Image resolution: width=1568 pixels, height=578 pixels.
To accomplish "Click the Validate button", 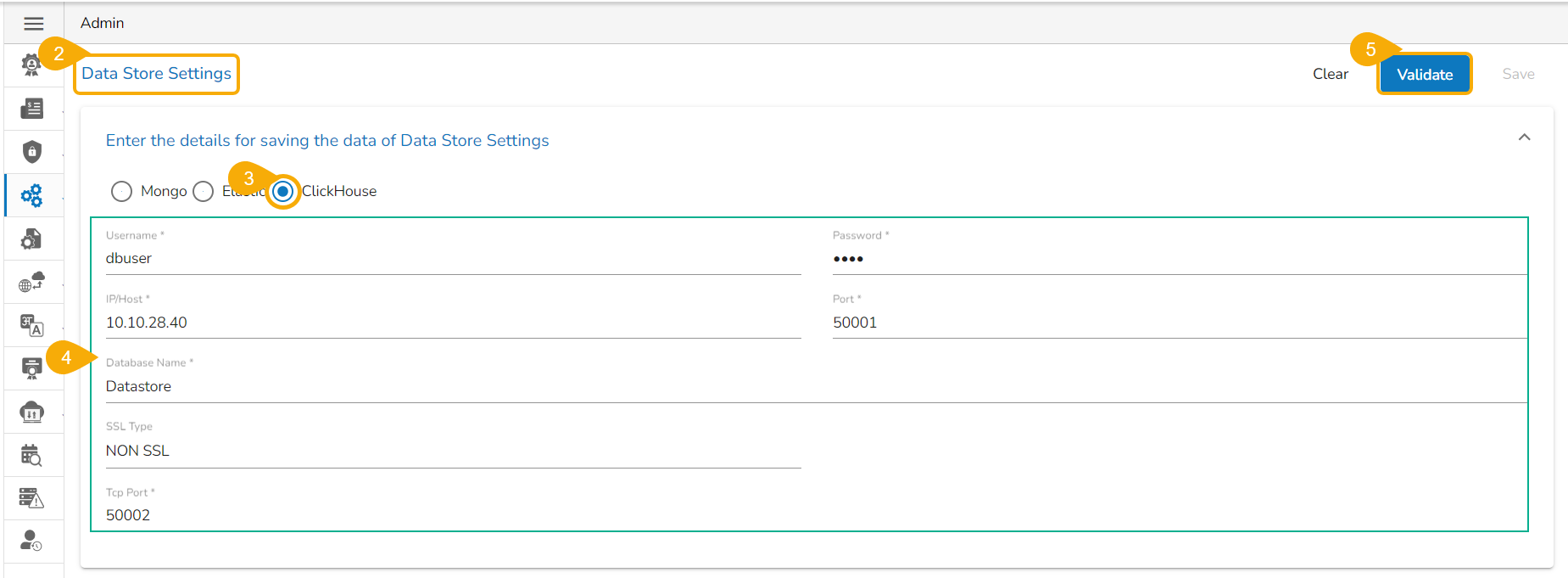I will (x=1425, y=75).
